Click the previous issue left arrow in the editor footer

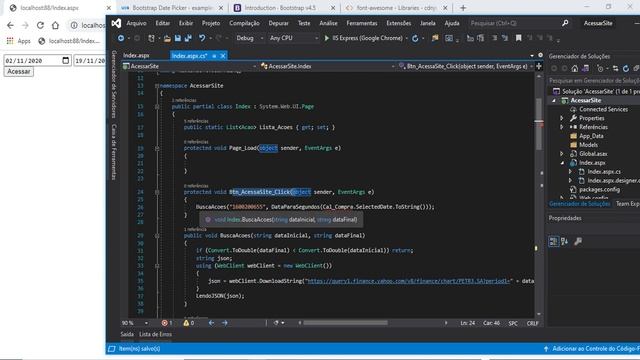click(x=211, y=323)
